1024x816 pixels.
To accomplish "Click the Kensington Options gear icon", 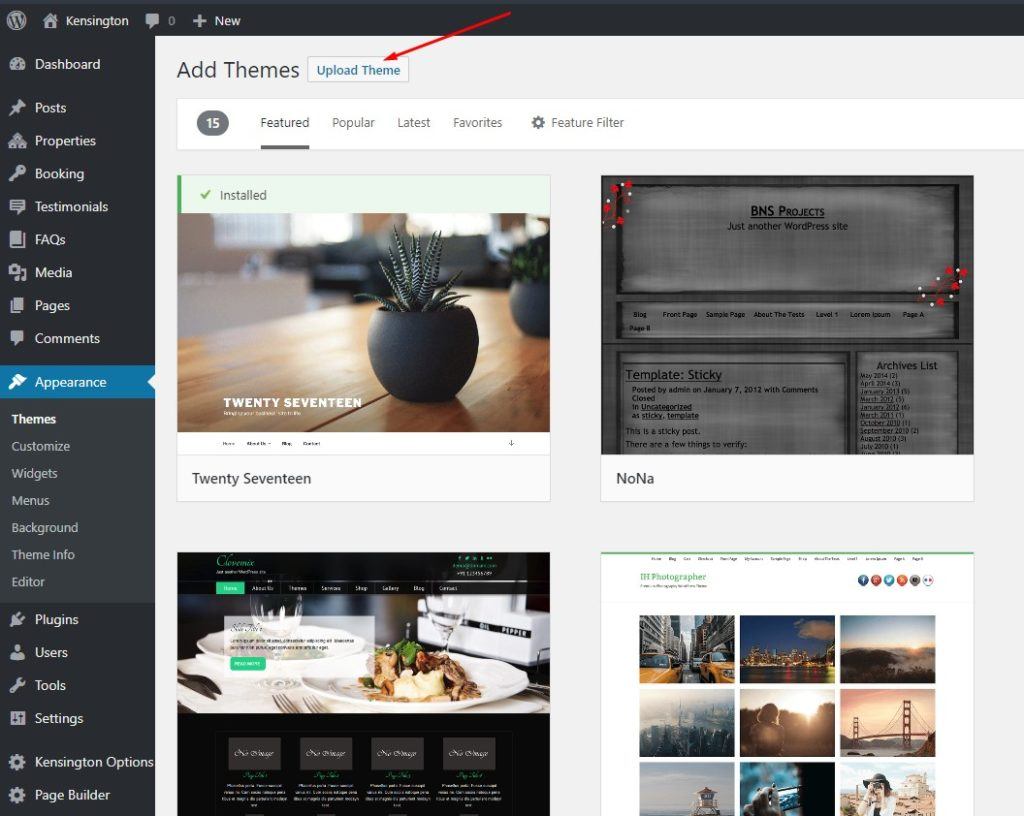I will 18,762.
